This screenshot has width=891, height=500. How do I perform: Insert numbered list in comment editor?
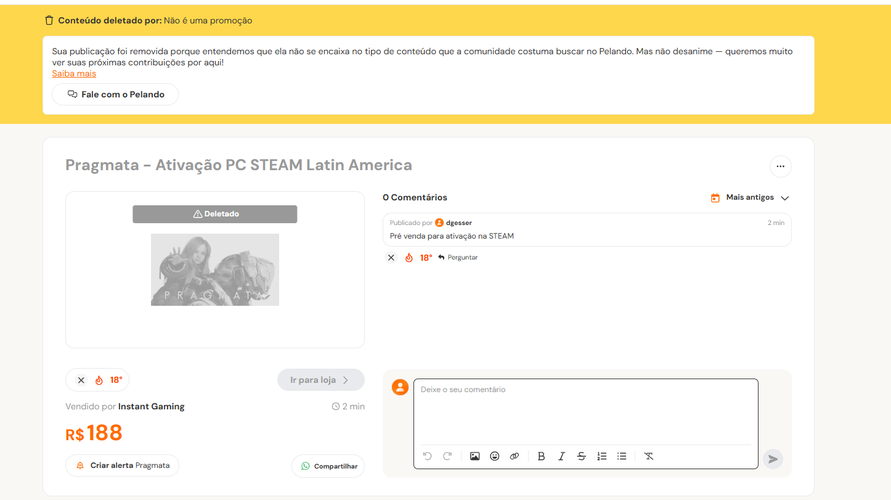point(601,456)
